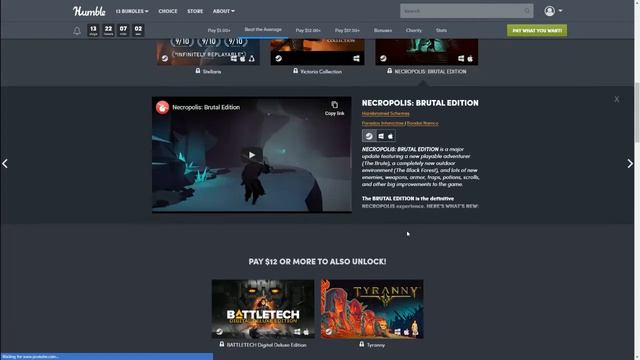Switch to the Bonuses tab
Screen dimensions: 640x360
382,31
